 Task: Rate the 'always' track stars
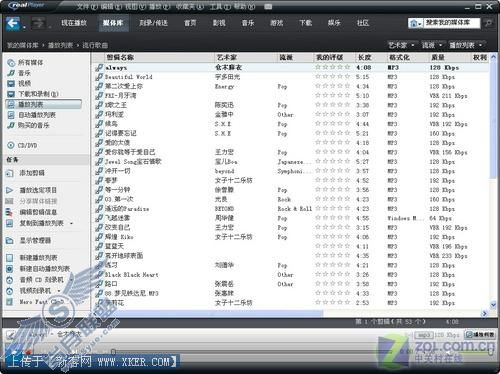(x=332, y=67)
